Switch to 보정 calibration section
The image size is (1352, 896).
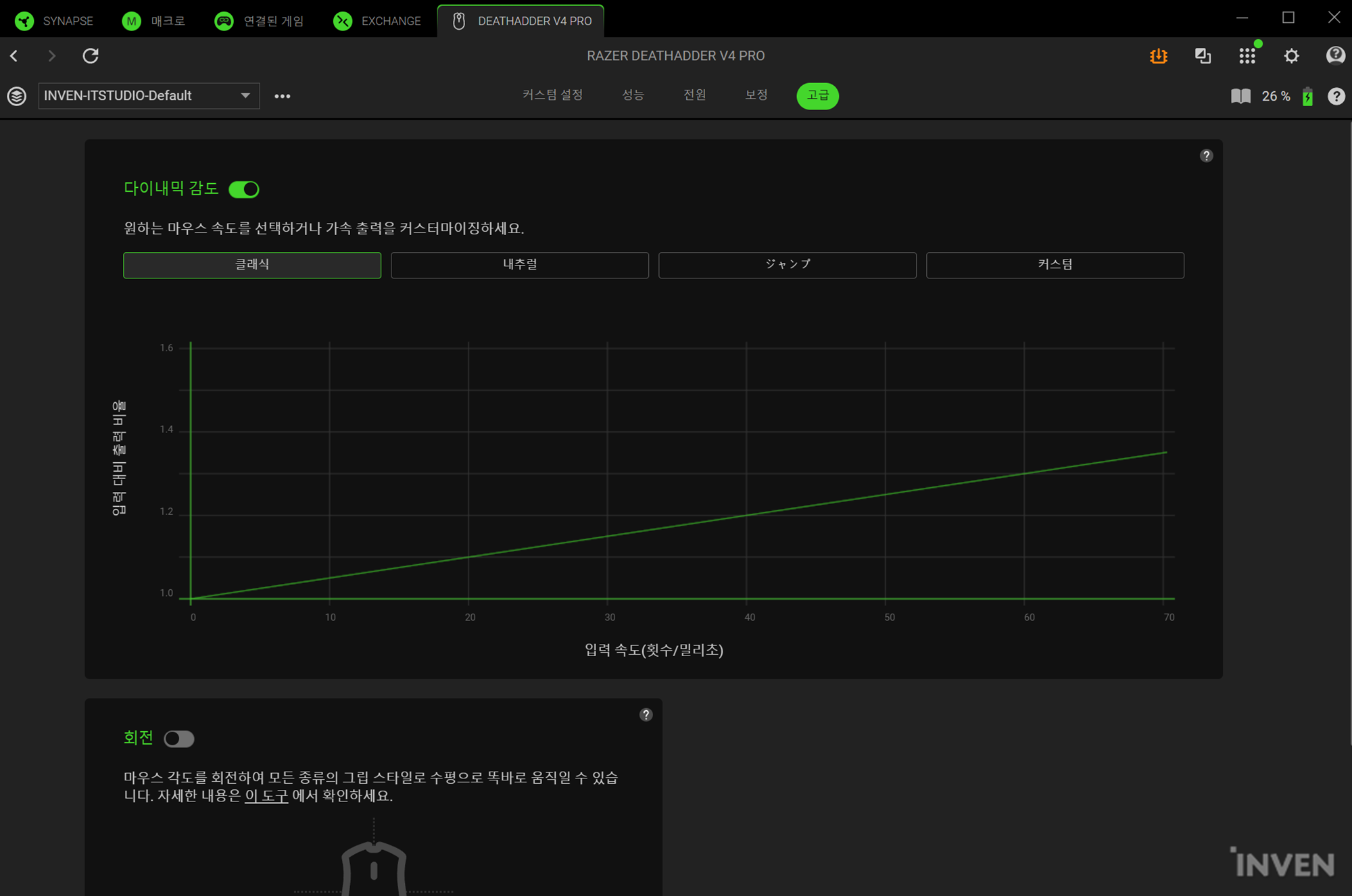[756, 95]
